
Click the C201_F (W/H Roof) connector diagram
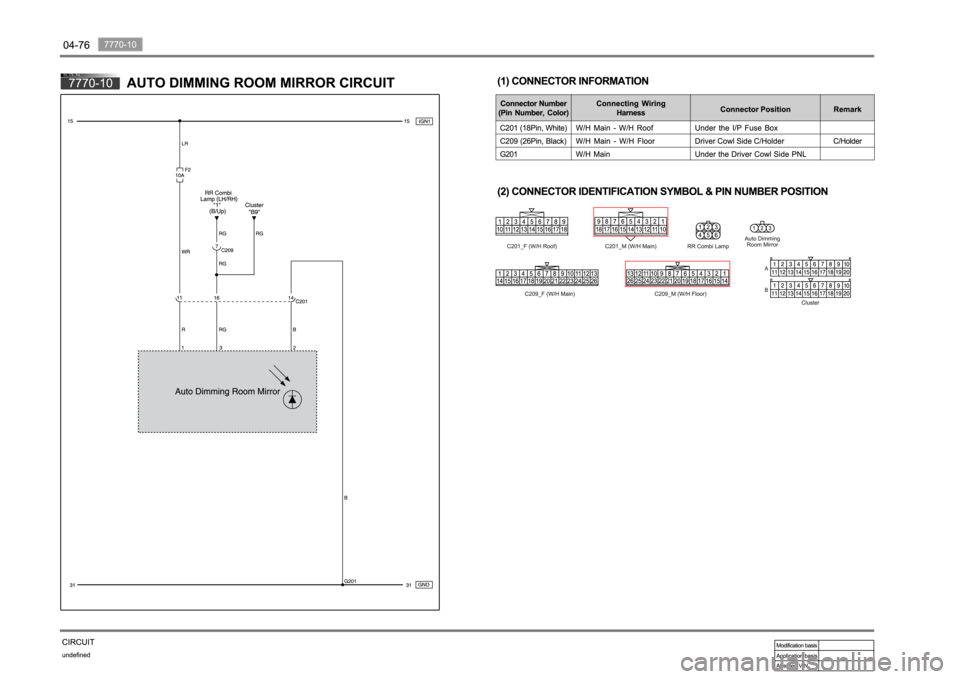pyautogui.click(x=532, y=227)
